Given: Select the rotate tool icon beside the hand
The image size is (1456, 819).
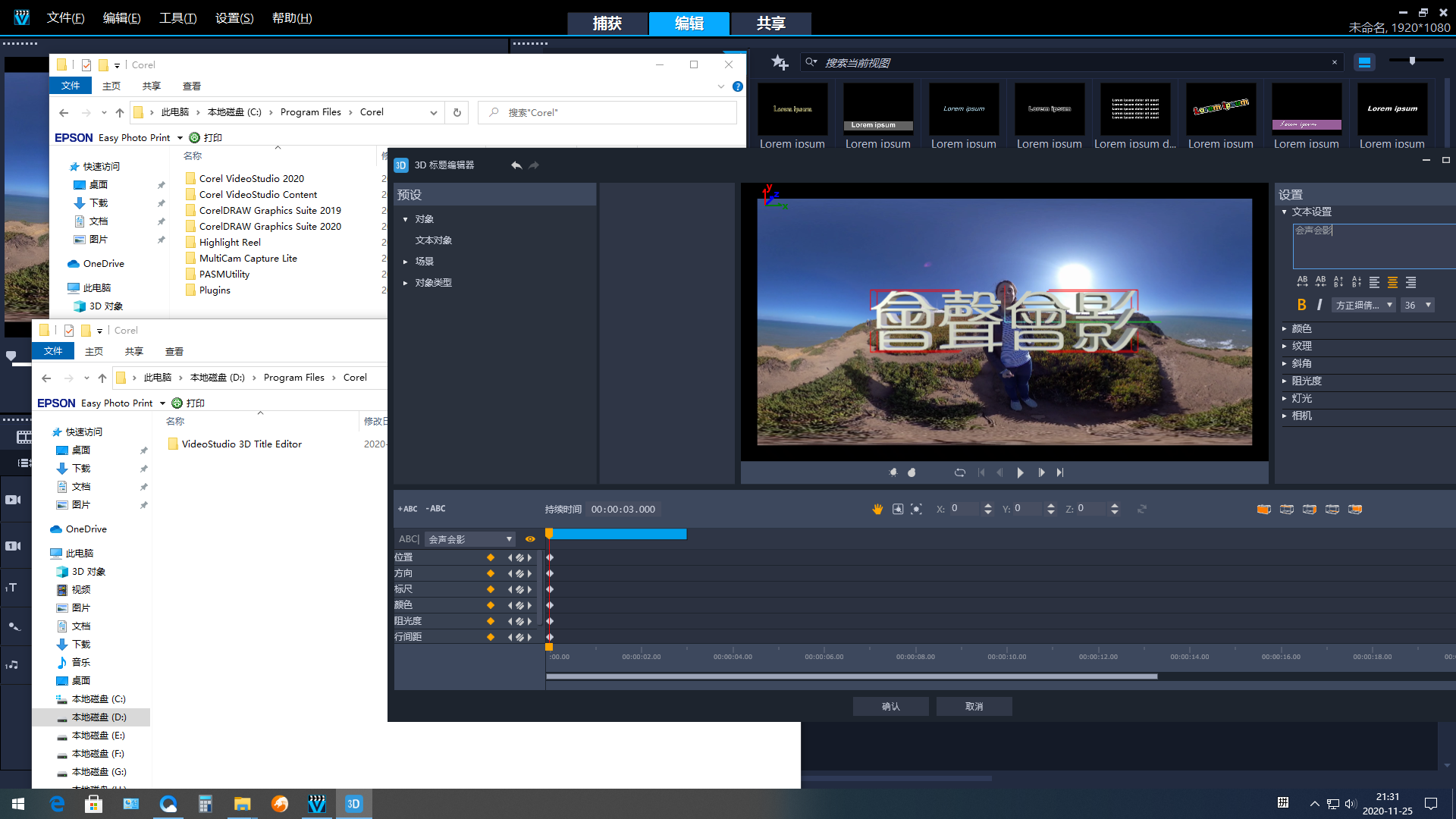Looking at the screenshot, I should [898, 509].
